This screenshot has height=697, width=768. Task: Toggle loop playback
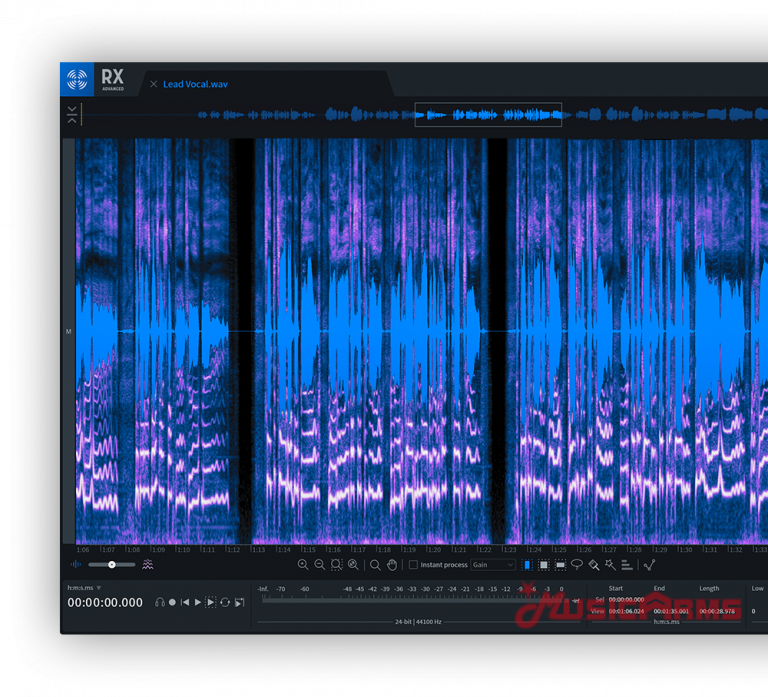click(225, 602)
